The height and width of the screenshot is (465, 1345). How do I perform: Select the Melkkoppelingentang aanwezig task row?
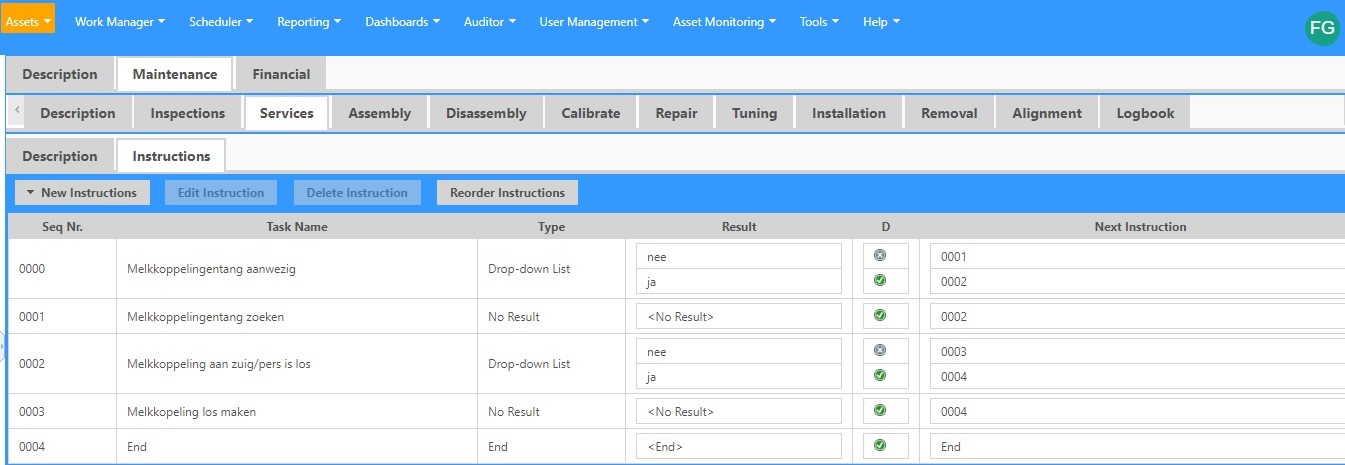pyautogui.click(x=296, y=269)
